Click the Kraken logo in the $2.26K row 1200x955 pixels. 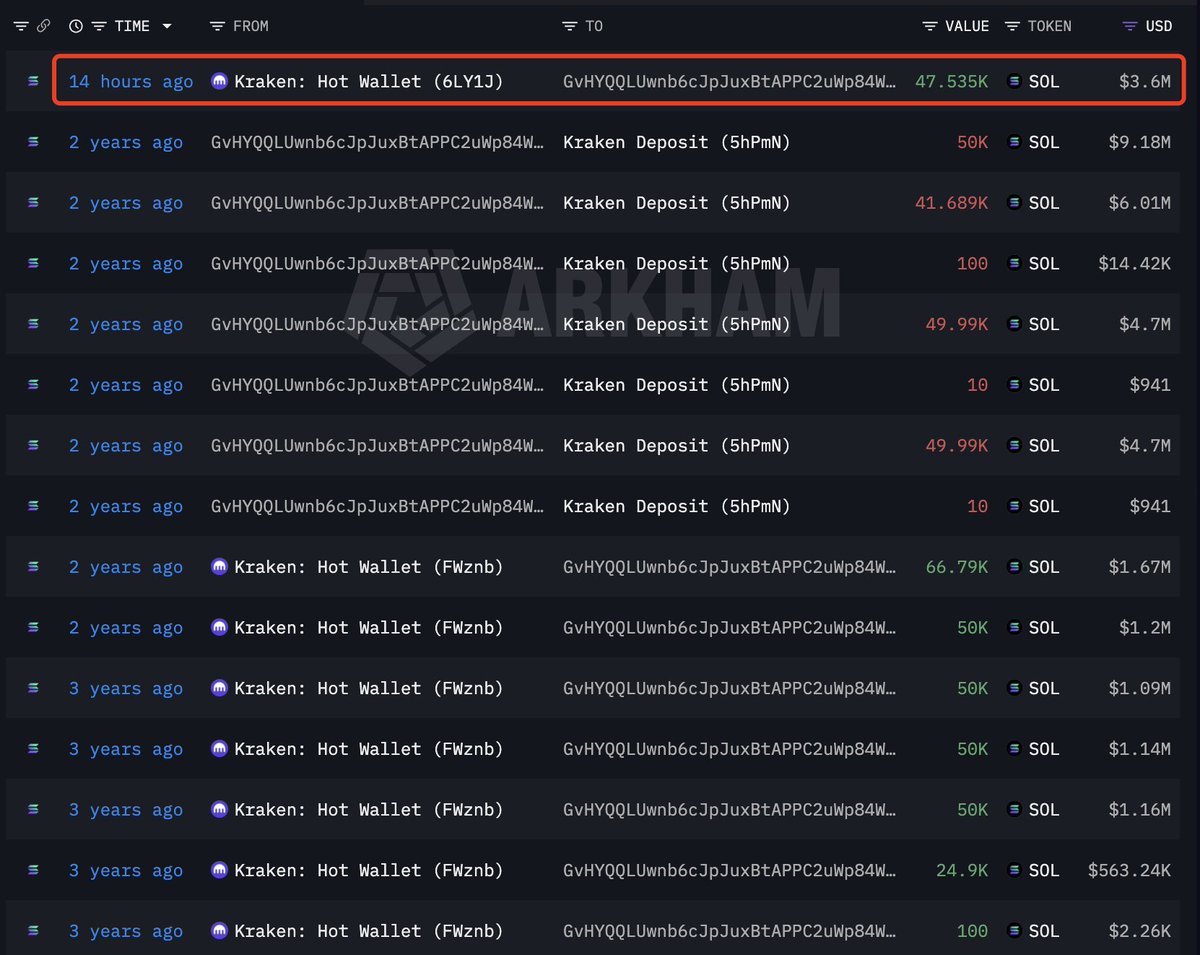pyautogui.click(x=220, y=931)
